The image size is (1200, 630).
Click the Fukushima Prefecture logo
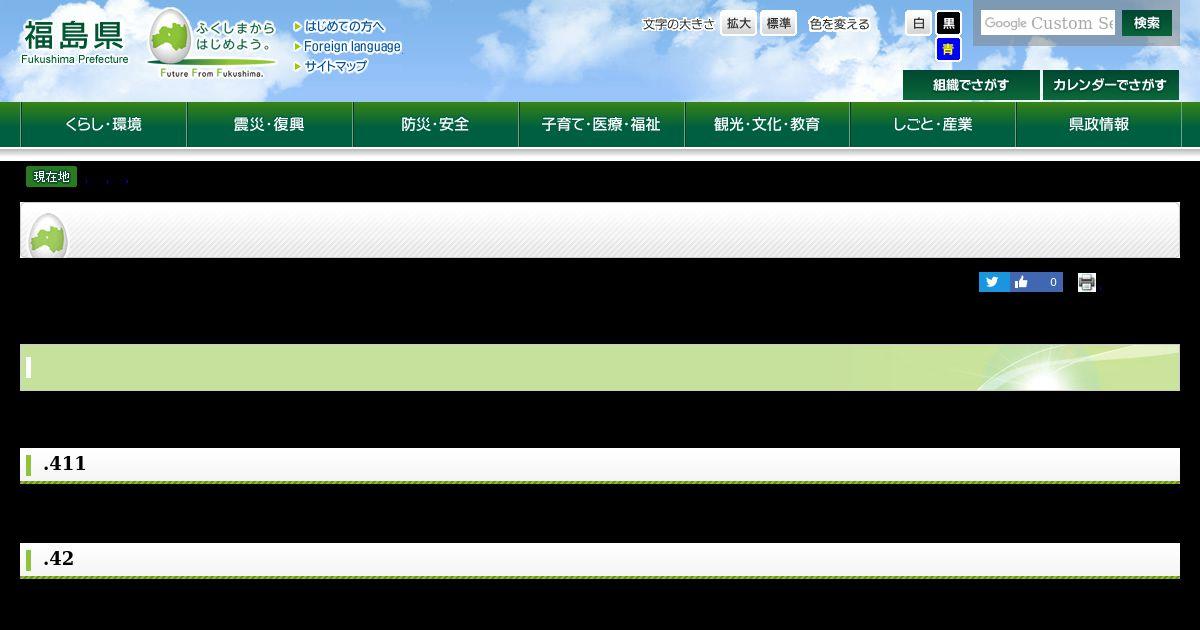pos(75,42)
